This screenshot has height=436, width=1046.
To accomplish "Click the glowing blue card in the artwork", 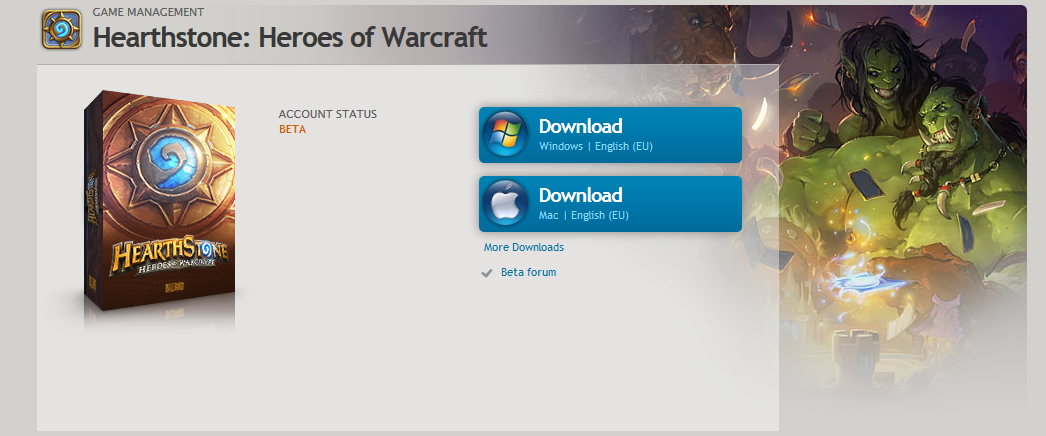I will [865, 281].
